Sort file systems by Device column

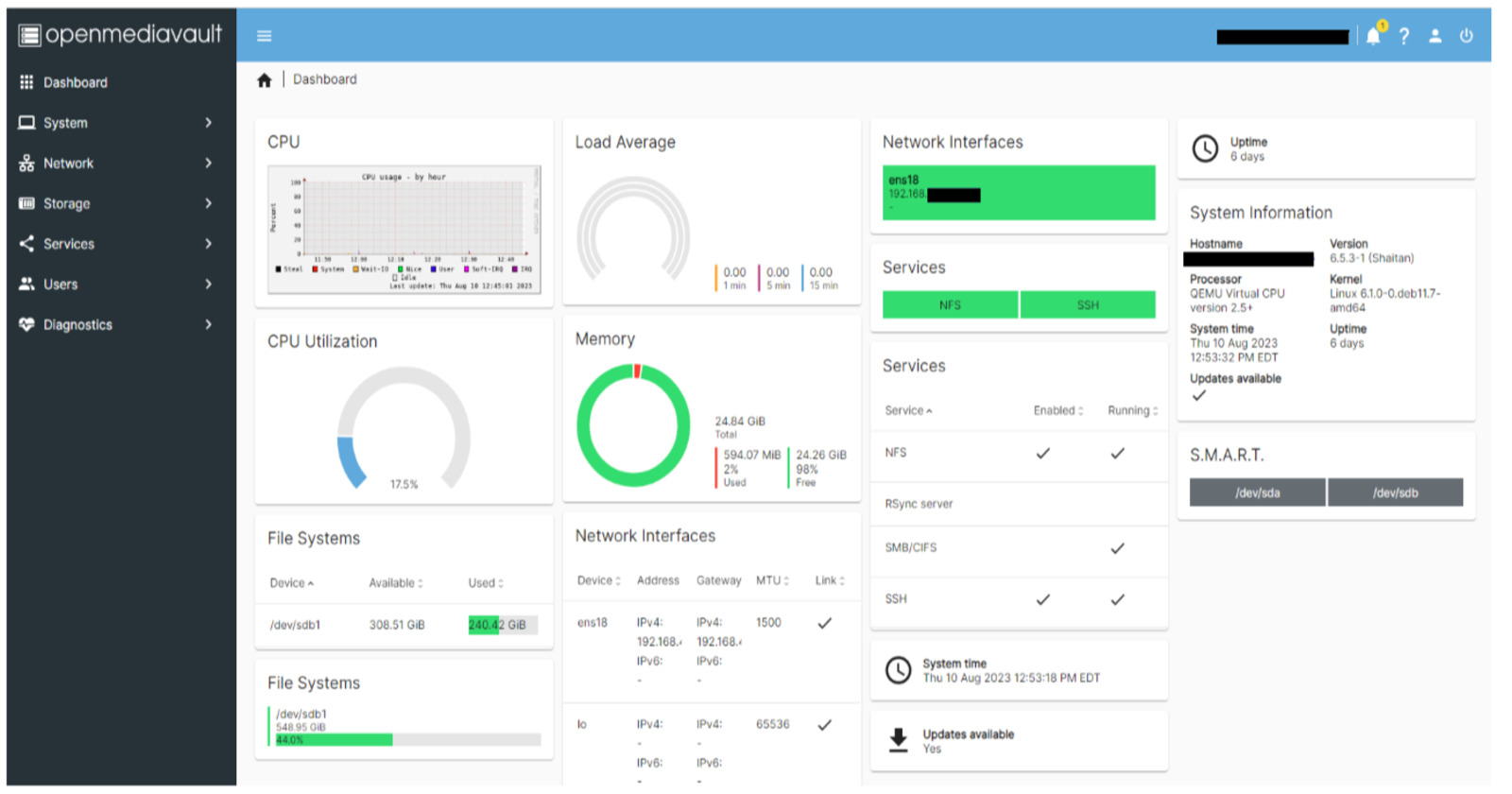tap(292, 583)
